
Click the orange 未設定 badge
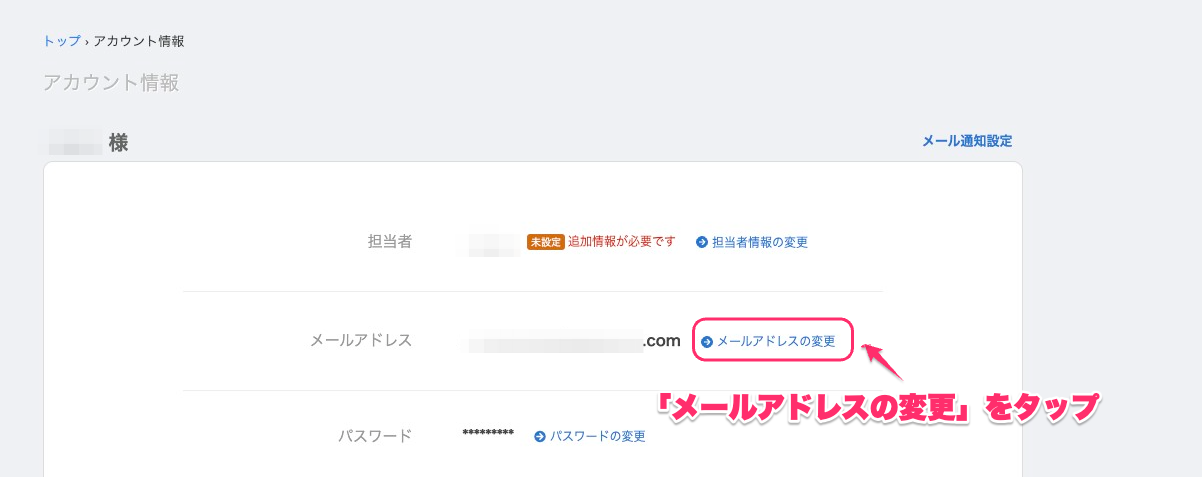click(x=546, y=242)
